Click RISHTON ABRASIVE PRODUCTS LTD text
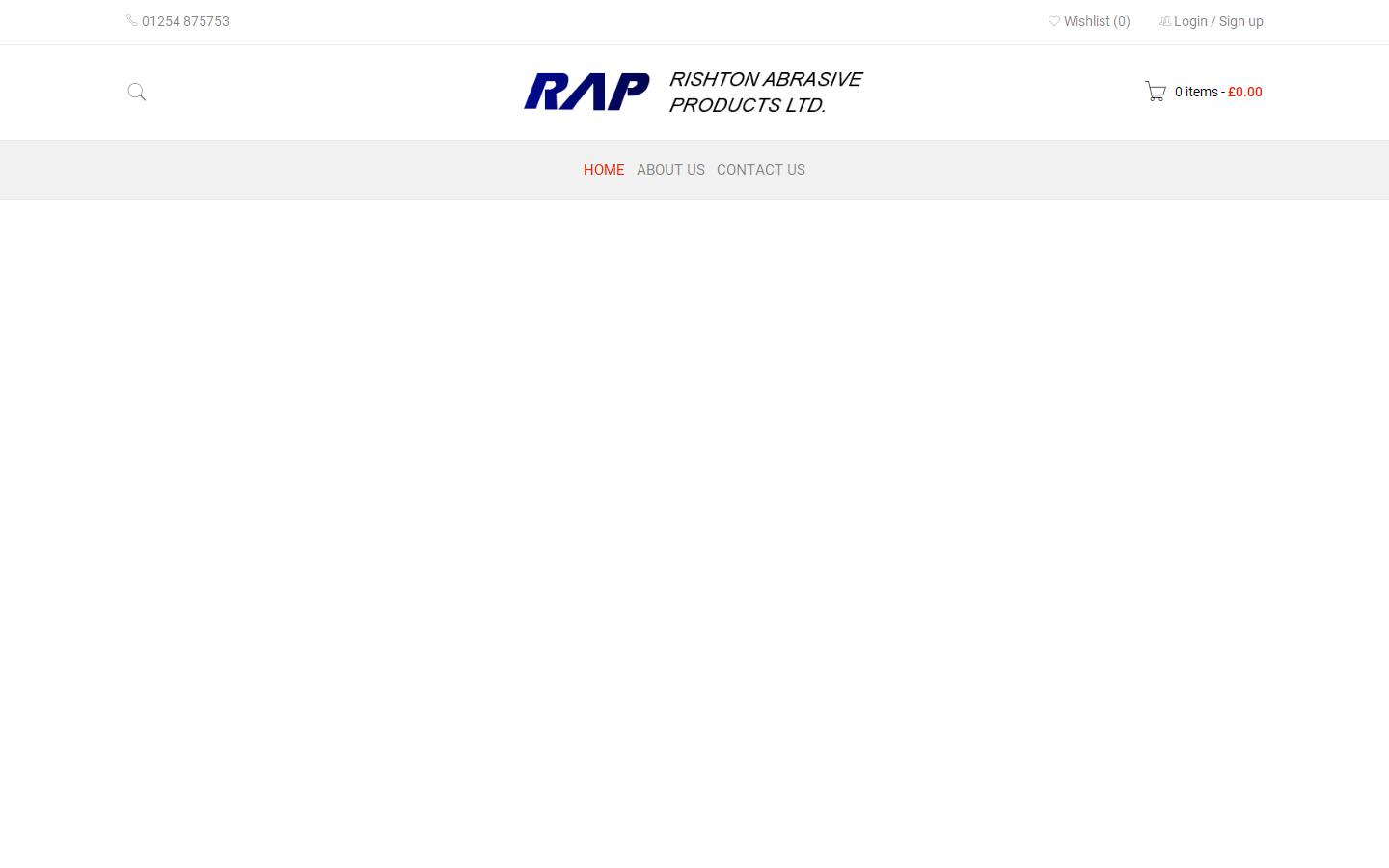This screenshot has height=868, width=1389. click(765, 92)
